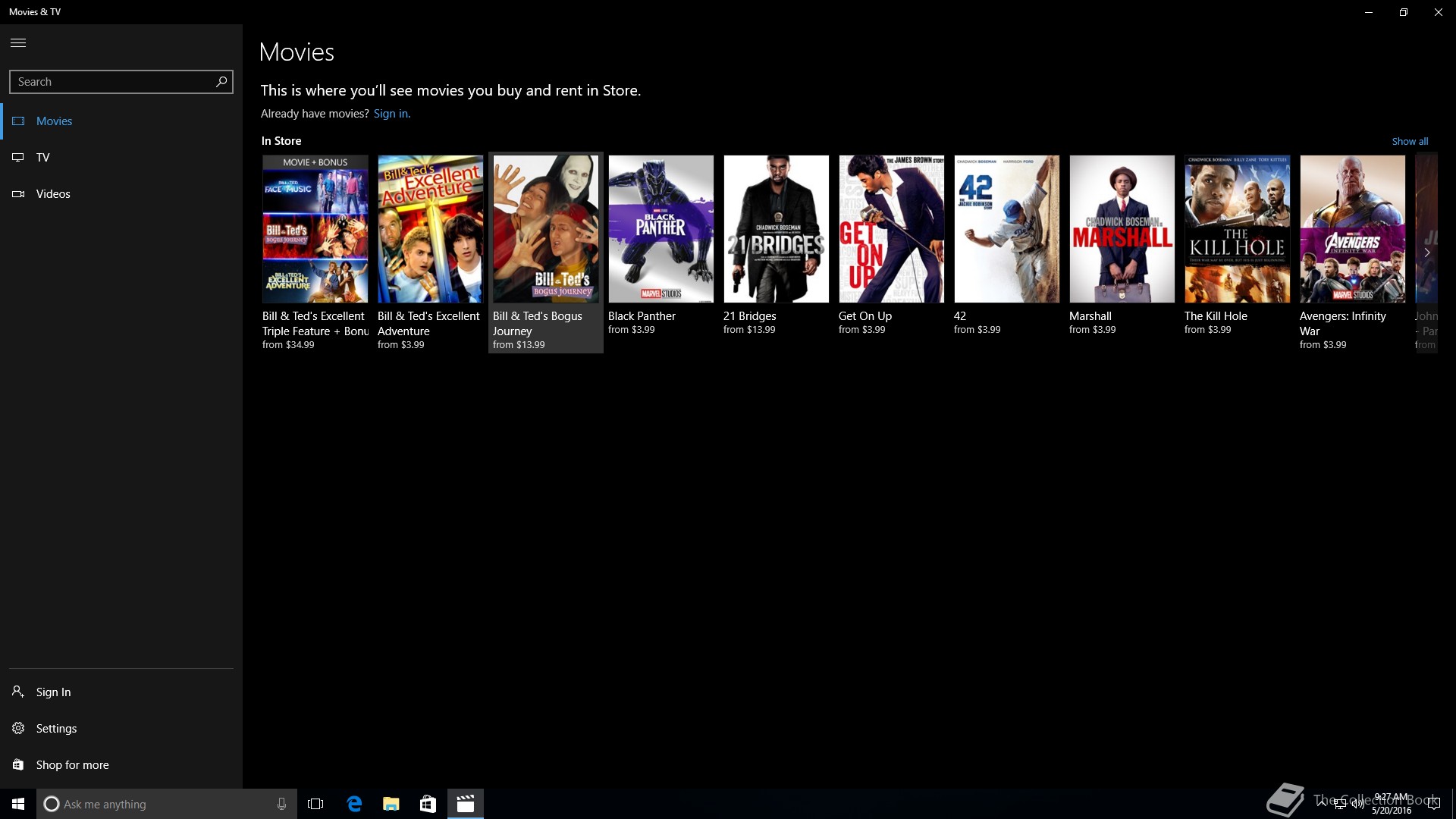The image size is (1456, 819).
Task: Click the '21 Bridges' title text
Action: click(750, 316)
